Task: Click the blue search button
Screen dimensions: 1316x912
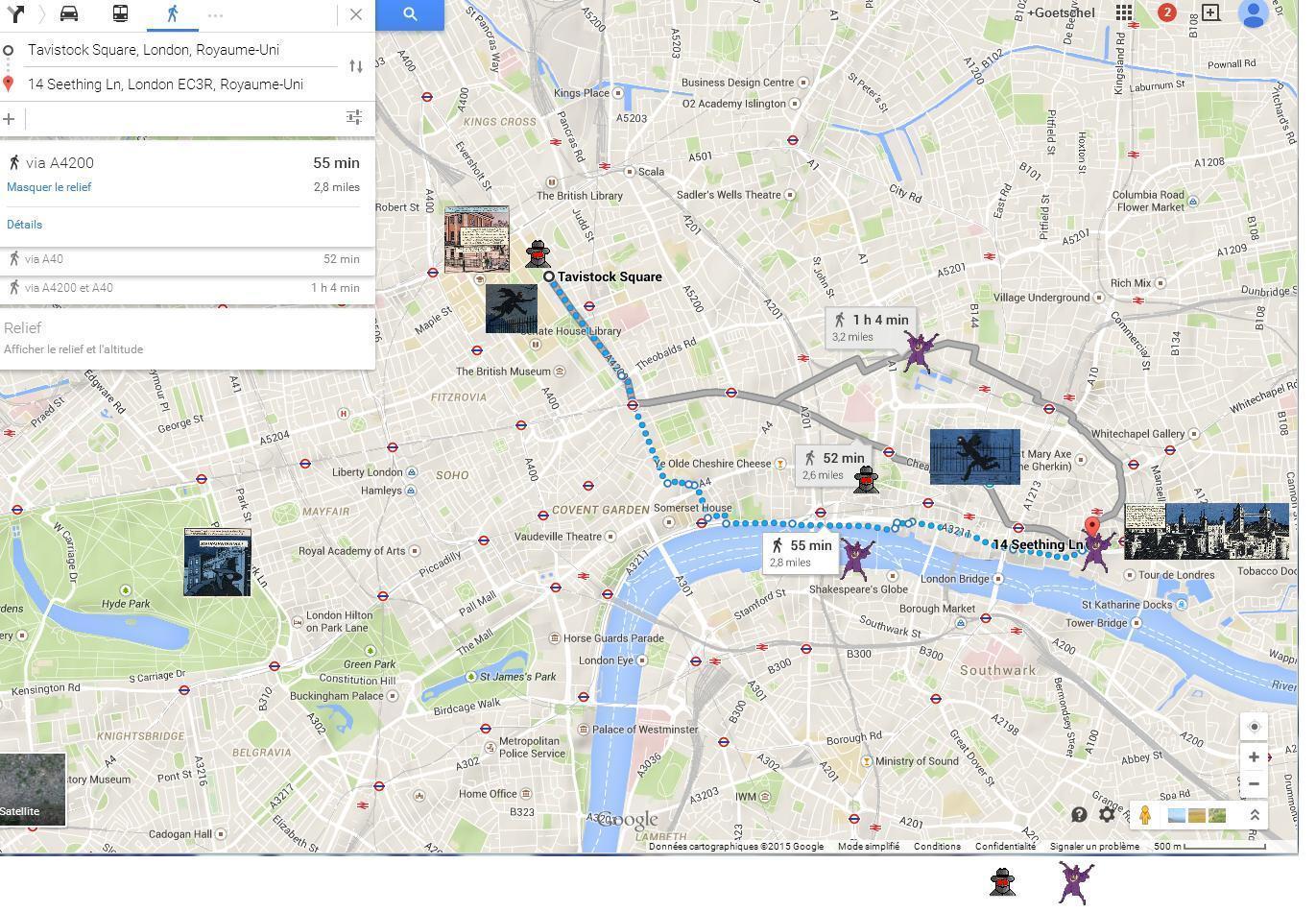Action: pyautogui.click(x=410, y=14)
